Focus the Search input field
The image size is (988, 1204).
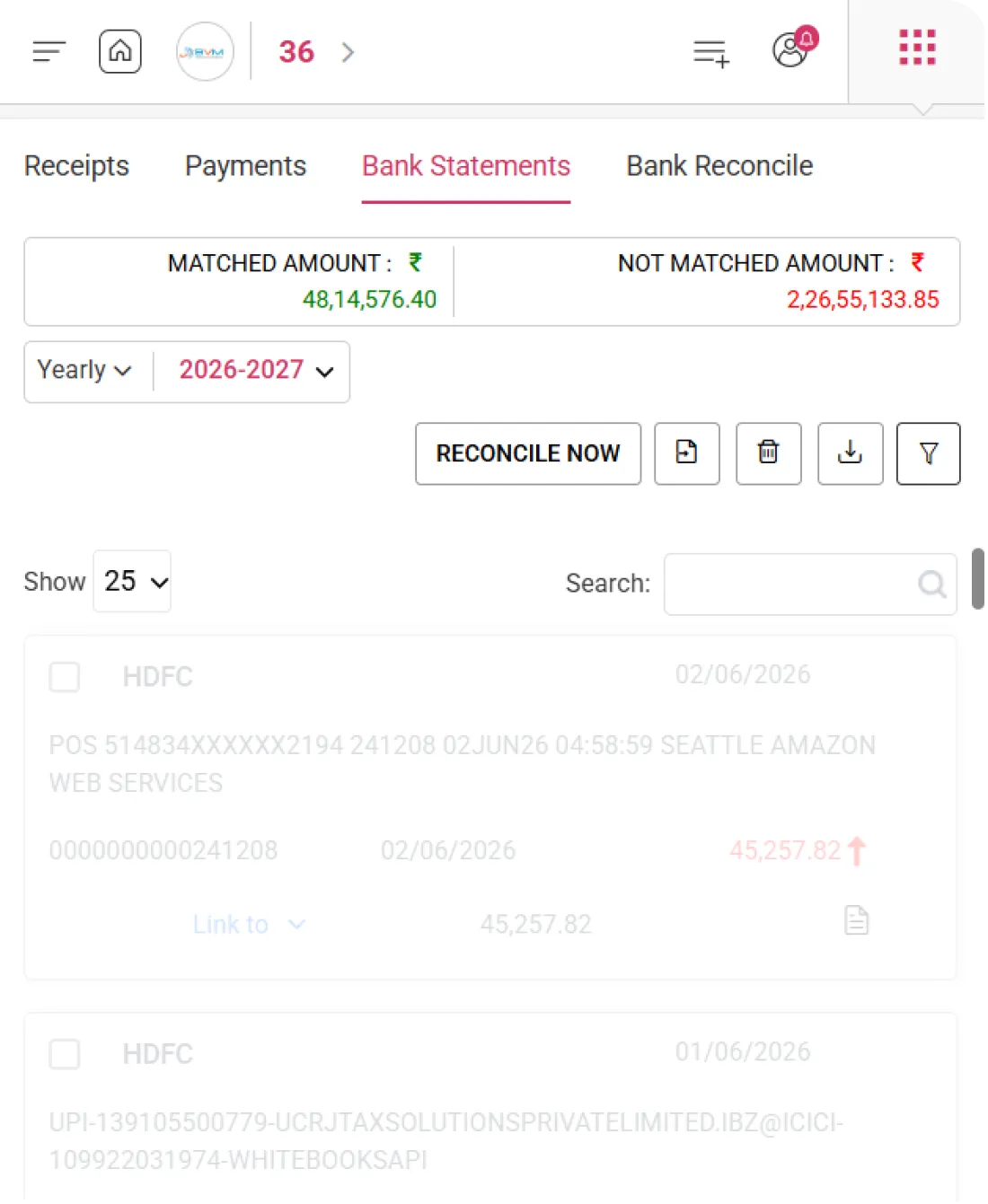(810, 584)
